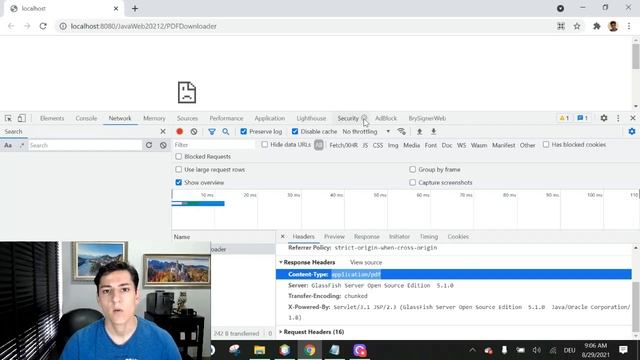Open Chrome from the taskbar

click(309, 350)
